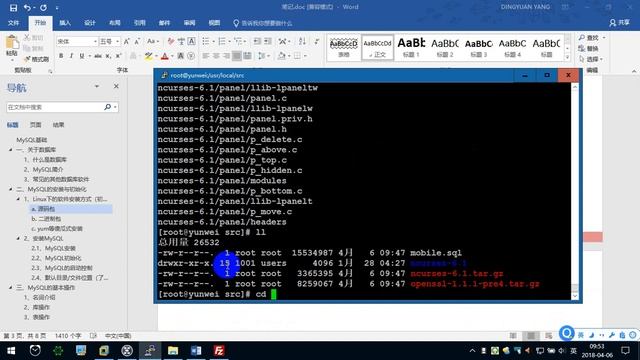This screenshot has height=360, width=640.
Task: Click the Increase Indent icon
Action: pyautogui.click(x=268, y=41)
